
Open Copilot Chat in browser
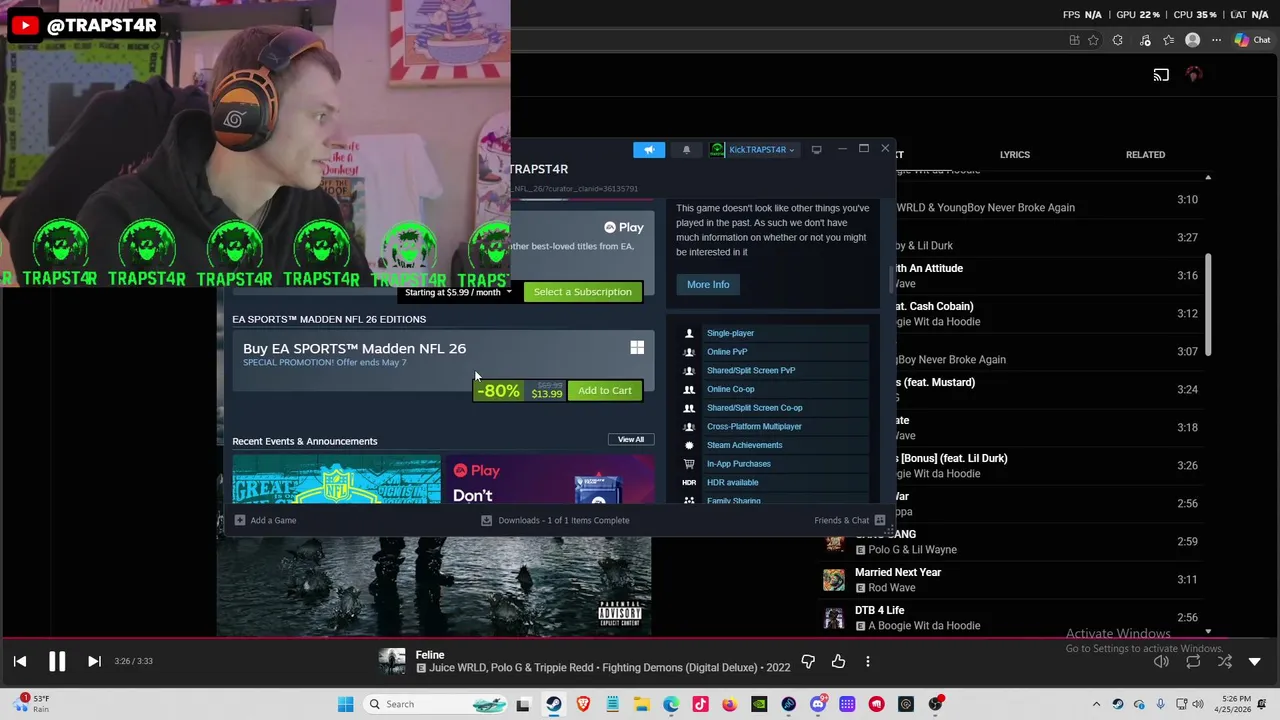(x=1252, y=40)
